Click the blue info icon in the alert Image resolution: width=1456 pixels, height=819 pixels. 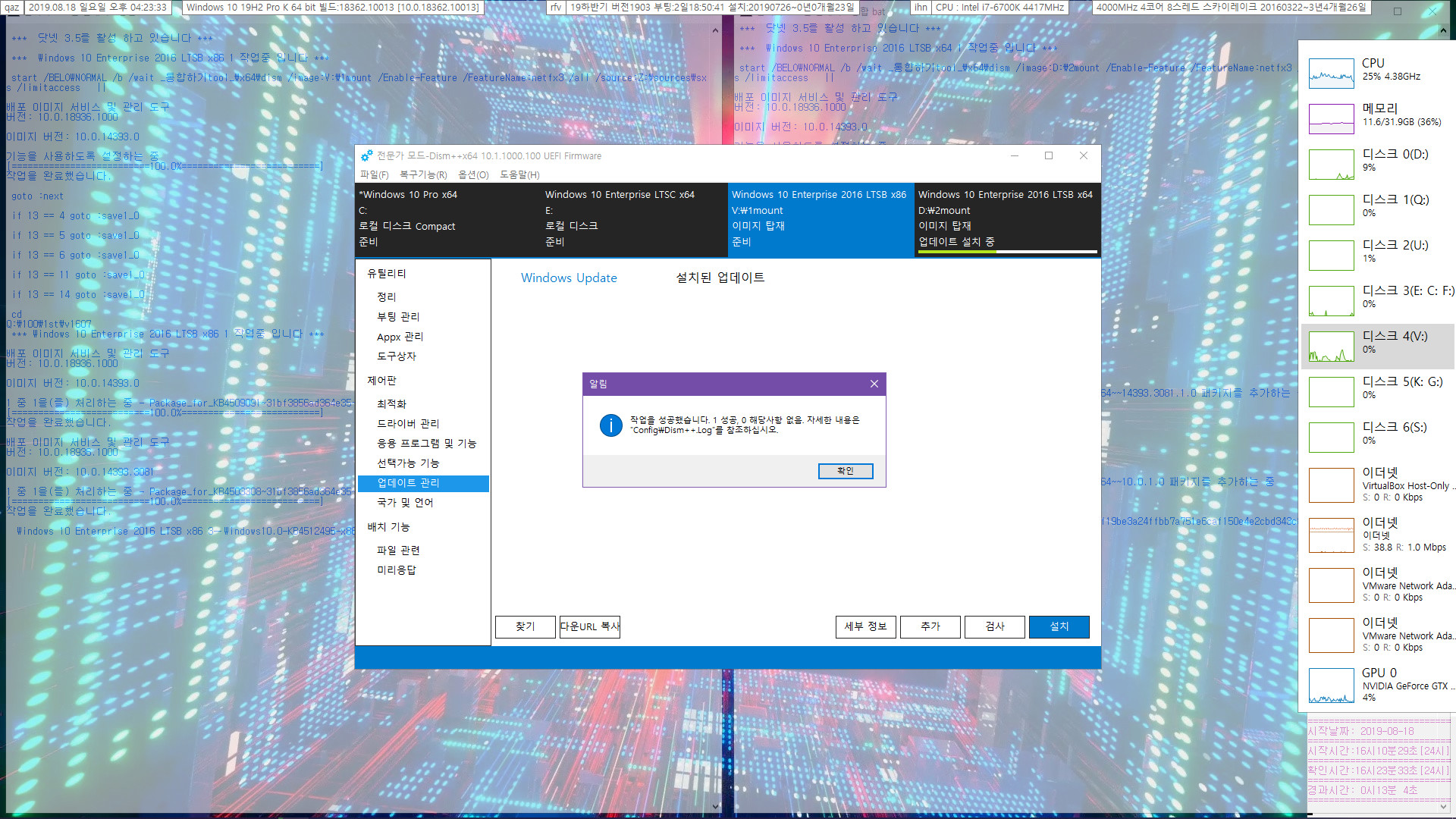[x=610, y=425]
